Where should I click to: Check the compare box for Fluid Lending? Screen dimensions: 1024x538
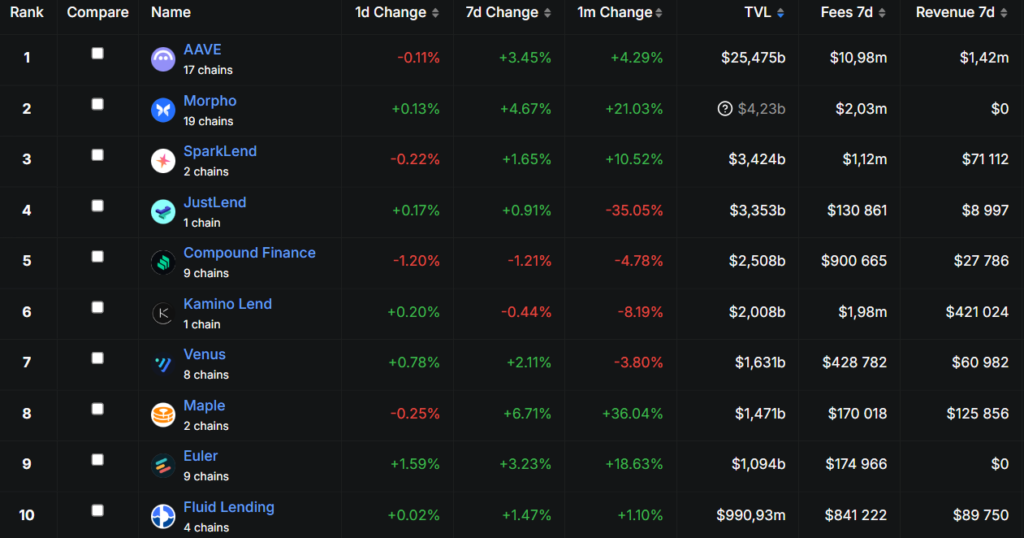[x=97, y=510]
